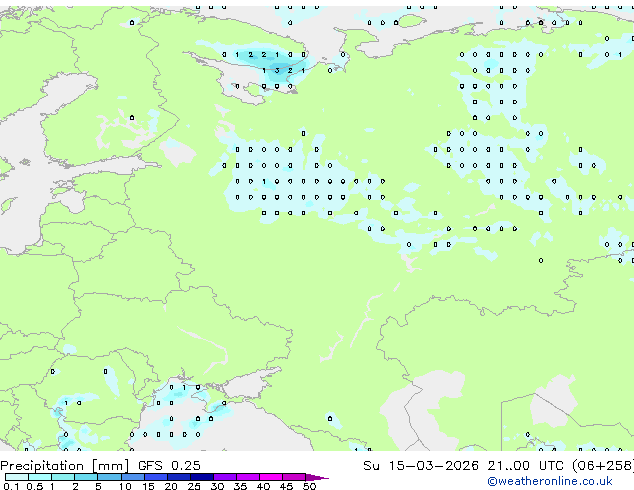Click the 'GFS 0.25' model label
Viewport: 634px width, 490px height.
coord(169,466)
